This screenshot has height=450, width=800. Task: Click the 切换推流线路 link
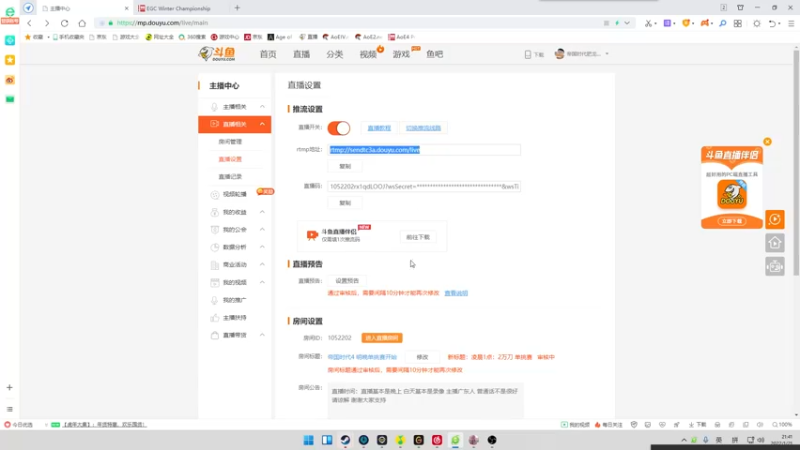click(x=423, y=128)
